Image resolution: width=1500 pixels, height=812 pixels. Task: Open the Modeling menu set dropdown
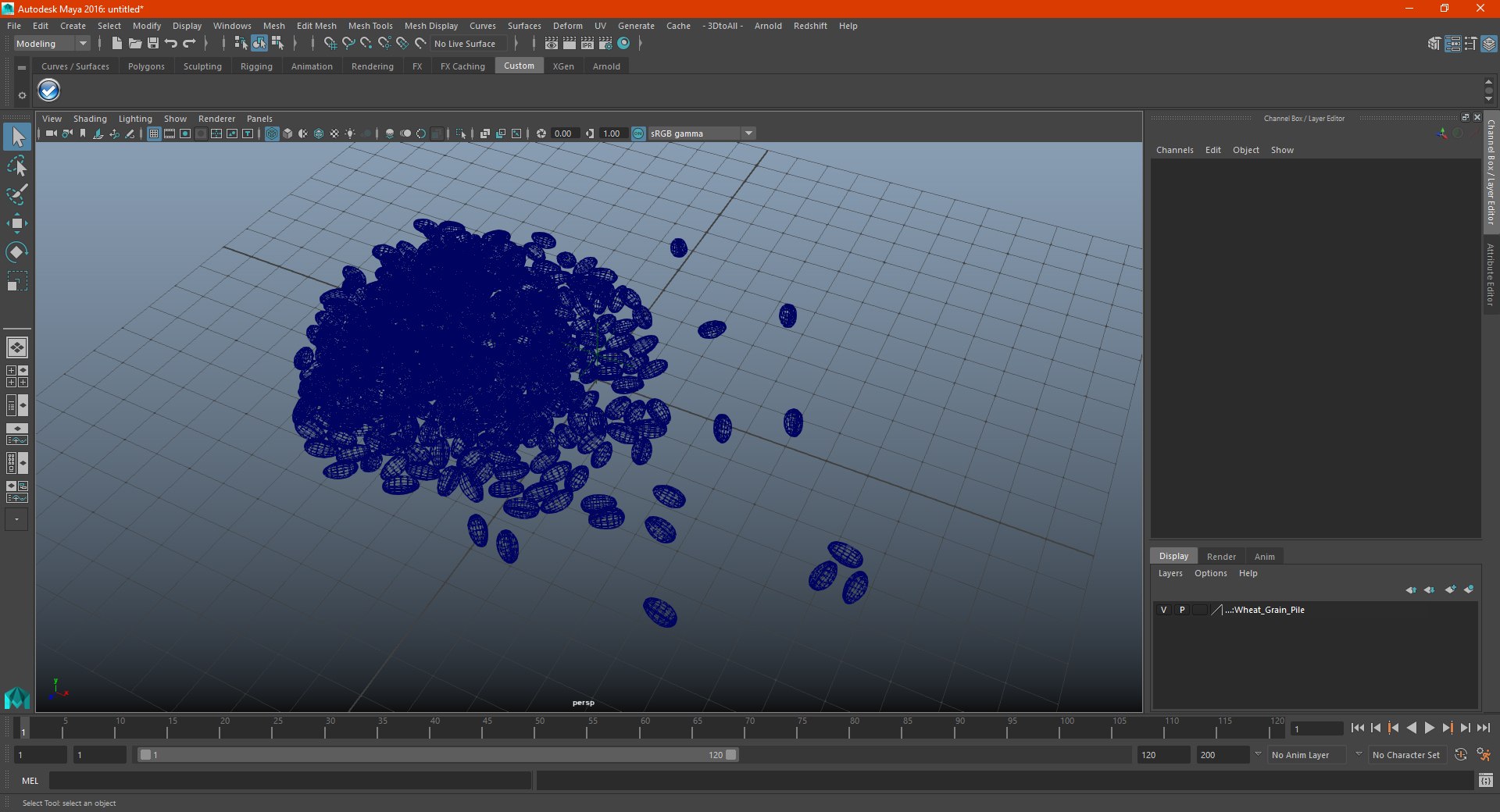pos(52,44)
